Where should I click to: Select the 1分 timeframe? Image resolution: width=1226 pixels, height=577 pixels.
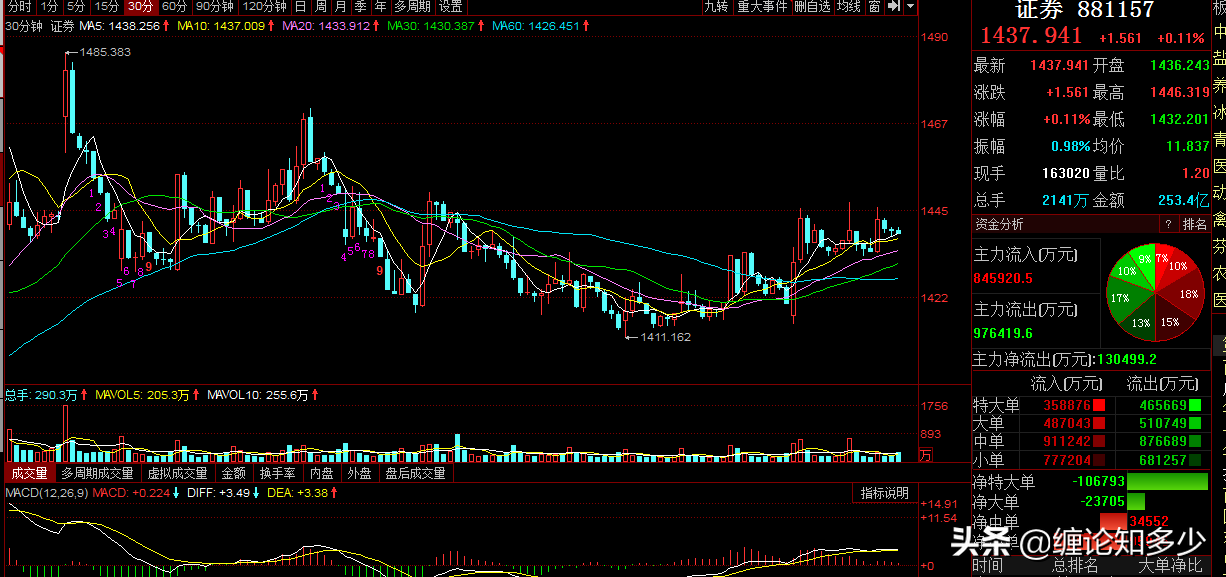click(x=50, y=6)
